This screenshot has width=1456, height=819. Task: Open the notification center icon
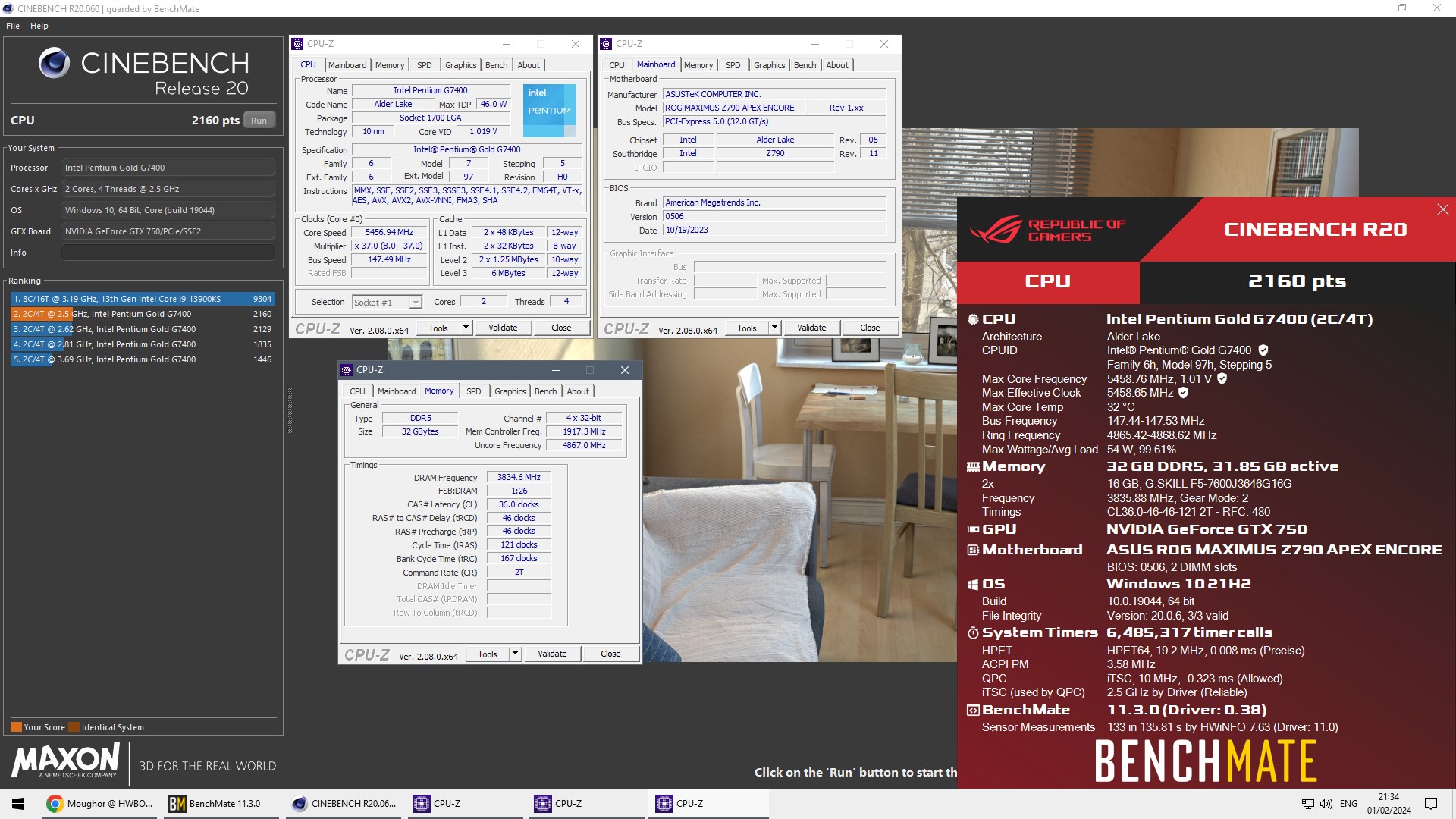coord(1431,804)
